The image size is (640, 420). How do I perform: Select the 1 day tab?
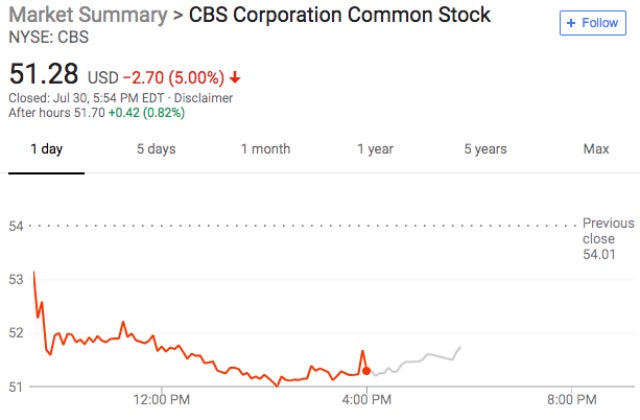pyautogui.click(x=47, y=149)
